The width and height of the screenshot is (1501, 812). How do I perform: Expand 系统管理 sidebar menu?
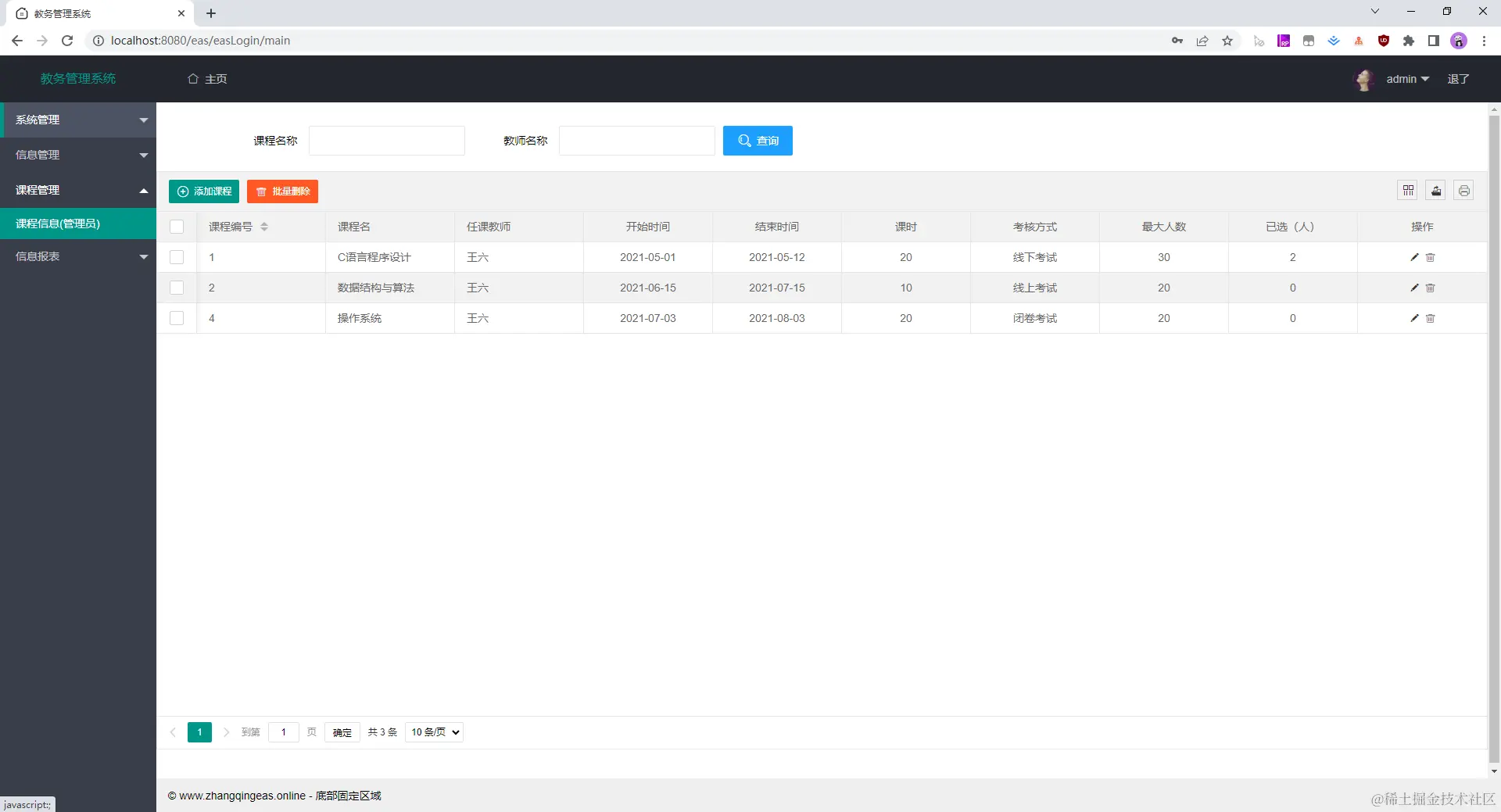(78, 120)
